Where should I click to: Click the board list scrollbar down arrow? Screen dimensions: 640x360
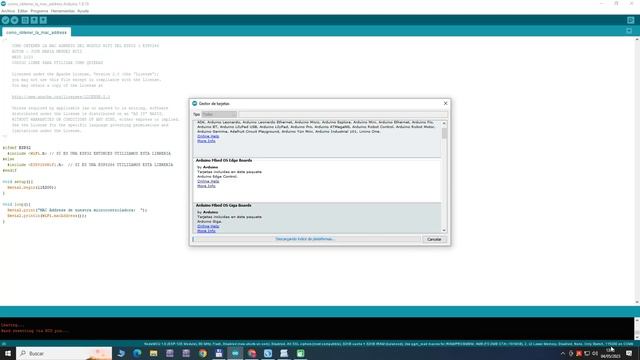pos(444,231)
